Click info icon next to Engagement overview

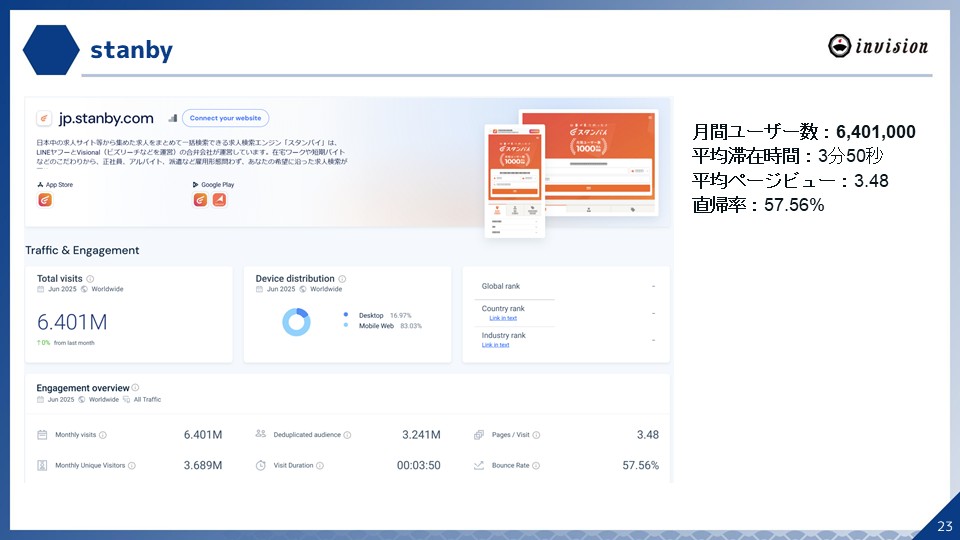135,388
